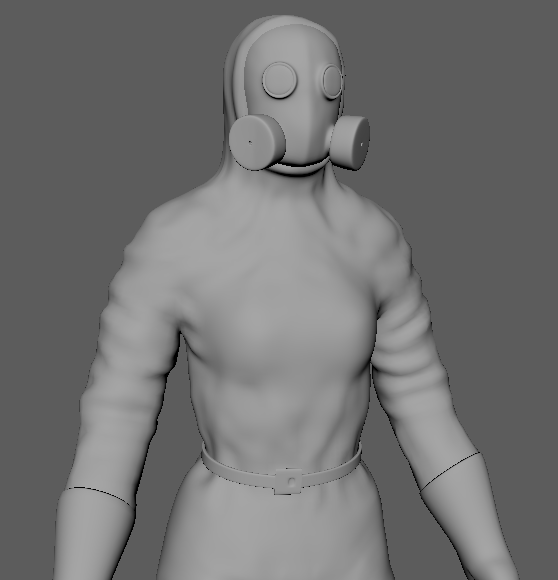Pick the center dot on the screen-left filter canister
This screenshot has width=558, height=580.
250,142
